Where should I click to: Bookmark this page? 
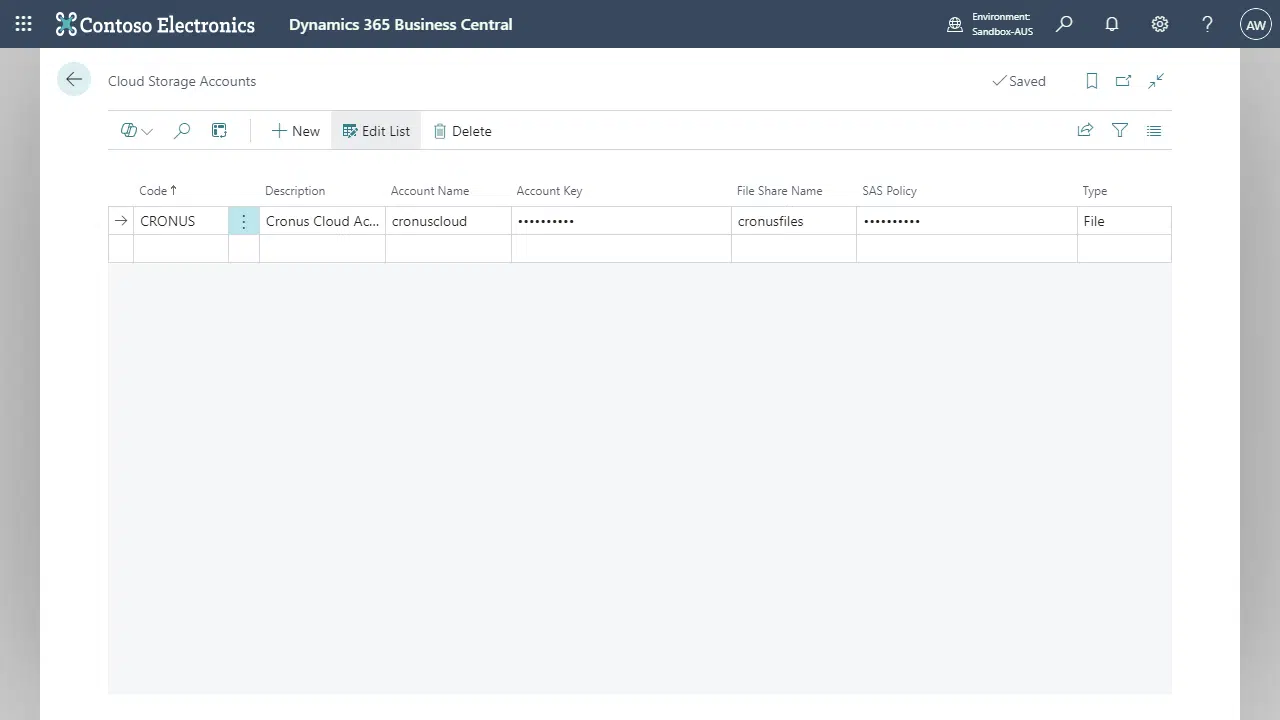tap(1092, 81)
